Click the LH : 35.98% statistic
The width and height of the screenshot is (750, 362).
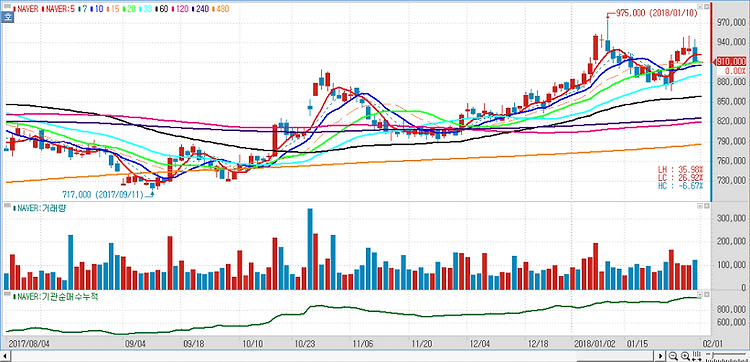[681, 169]
